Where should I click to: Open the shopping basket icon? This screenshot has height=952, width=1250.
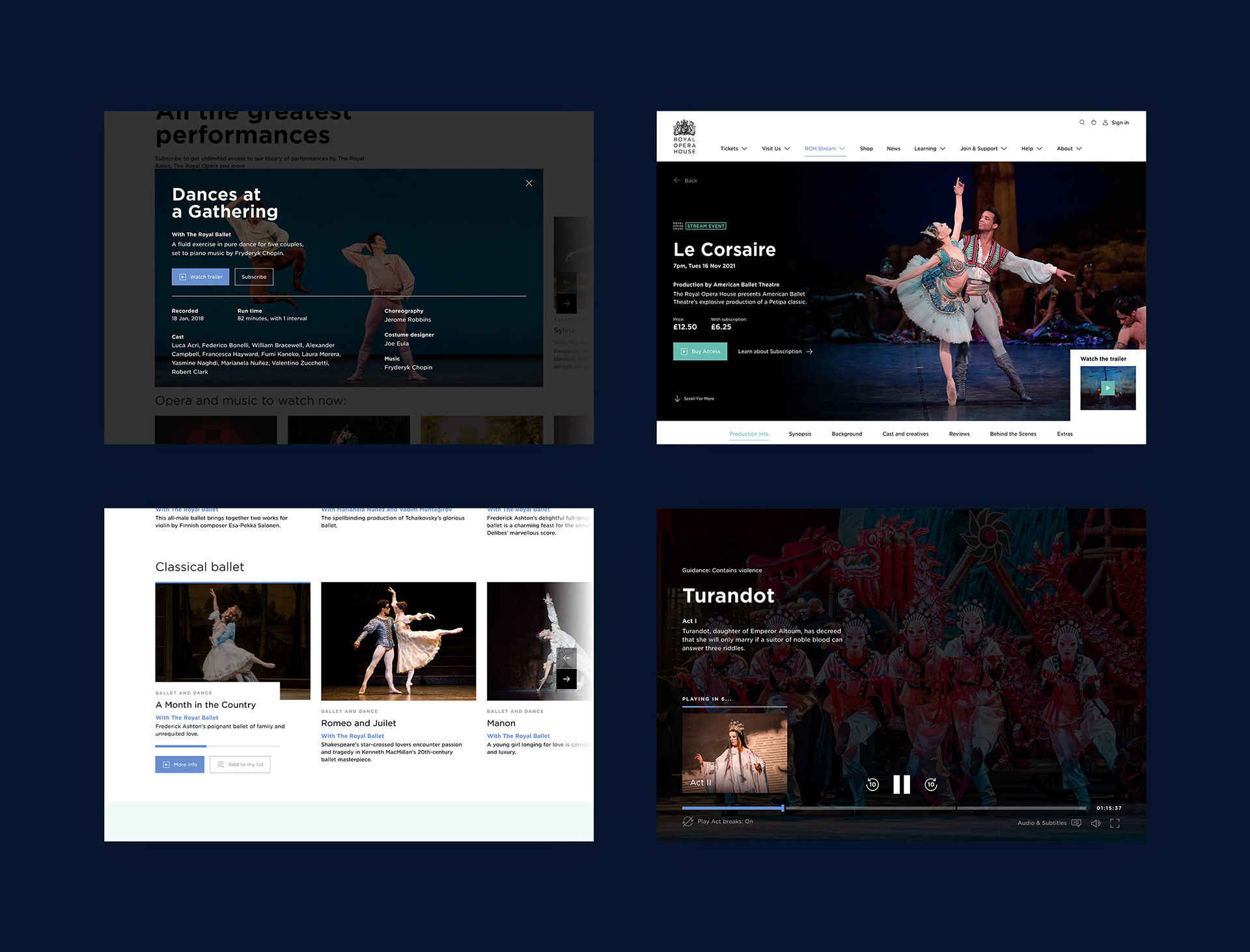point(1094,122)
